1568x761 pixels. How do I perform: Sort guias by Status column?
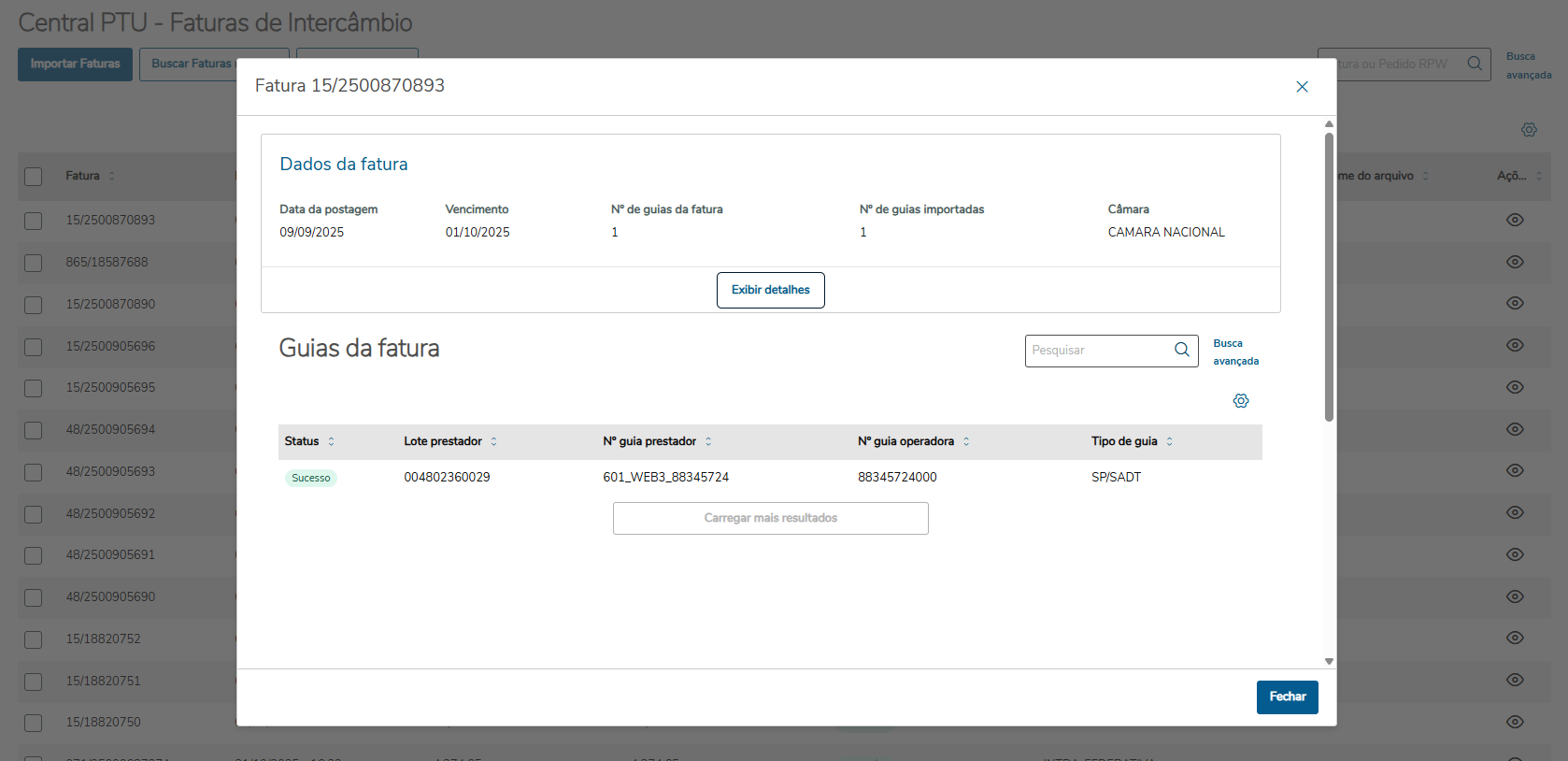tap(331, 441)
